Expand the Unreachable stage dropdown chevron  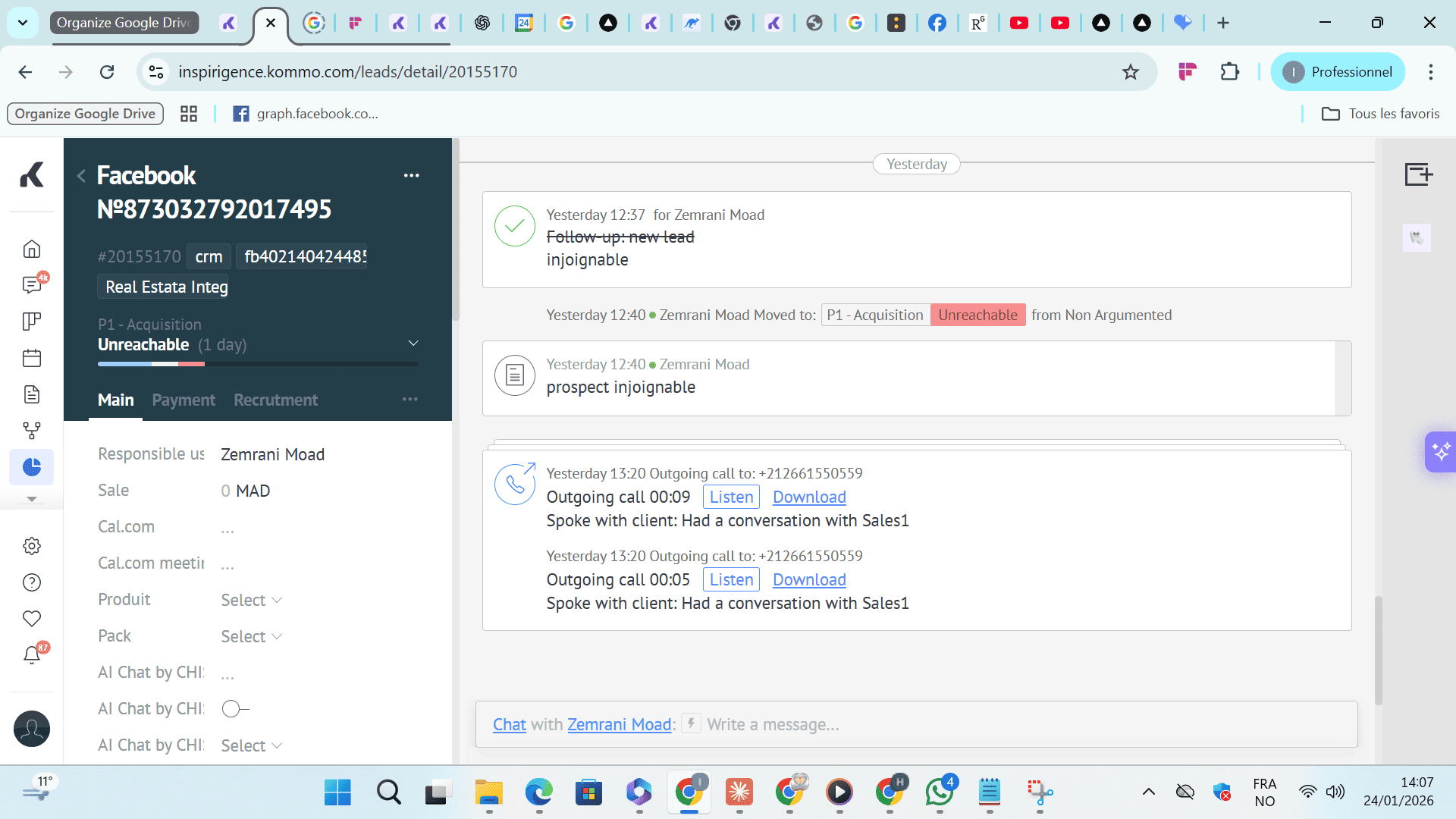[x=413, y=344]
